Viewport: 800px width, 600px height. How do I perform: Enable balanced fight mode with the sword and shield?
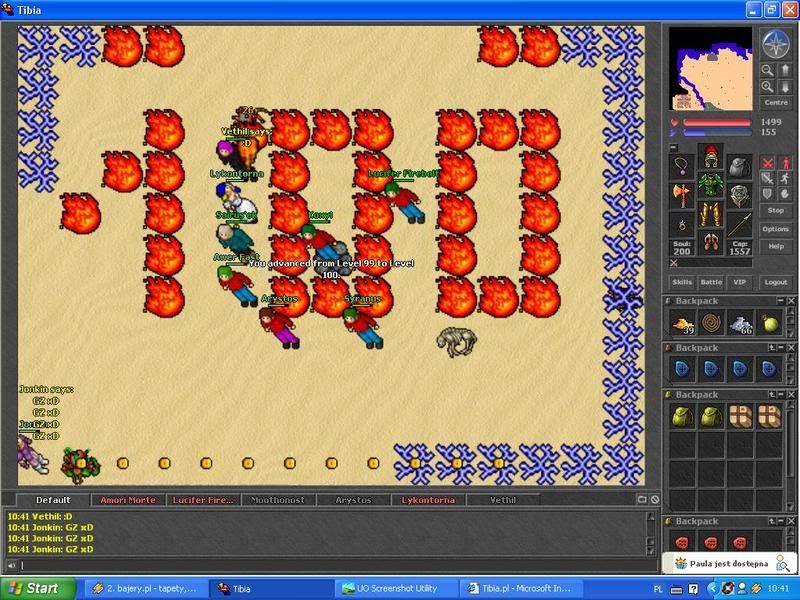click(767, 179)
